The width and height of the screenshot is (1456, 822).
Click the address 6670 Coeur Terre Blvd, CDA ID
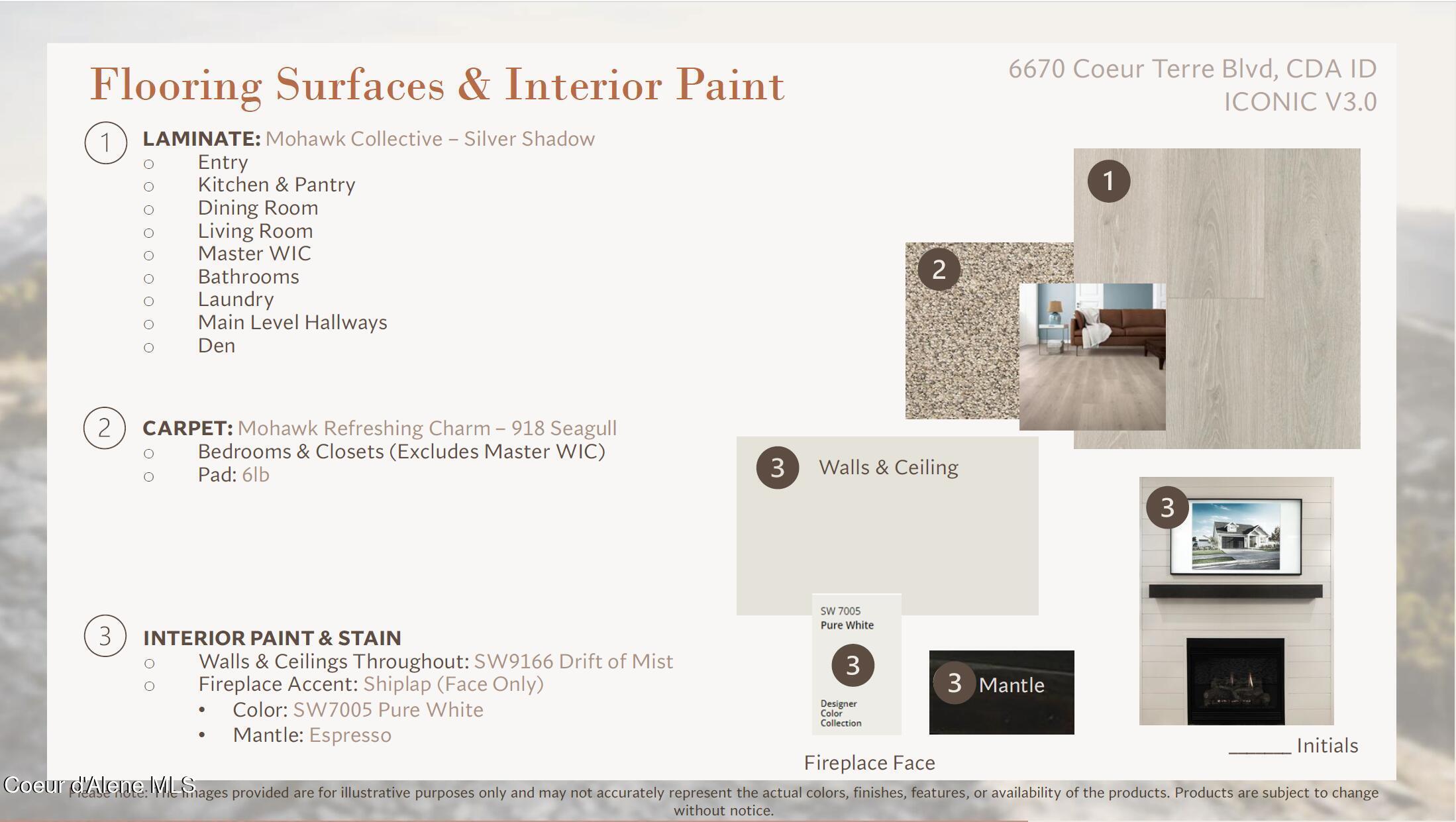[x=1192, y=69]
